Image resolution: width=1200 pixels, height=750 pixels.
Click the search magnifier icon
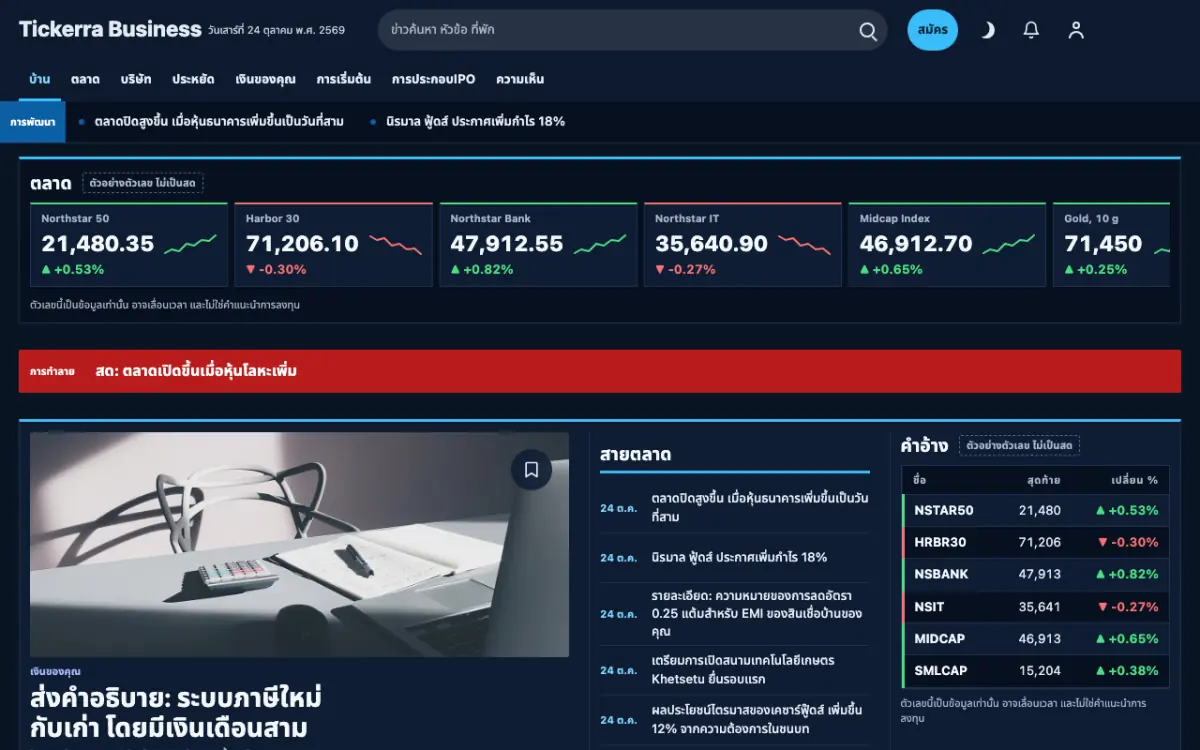(868, 30)
